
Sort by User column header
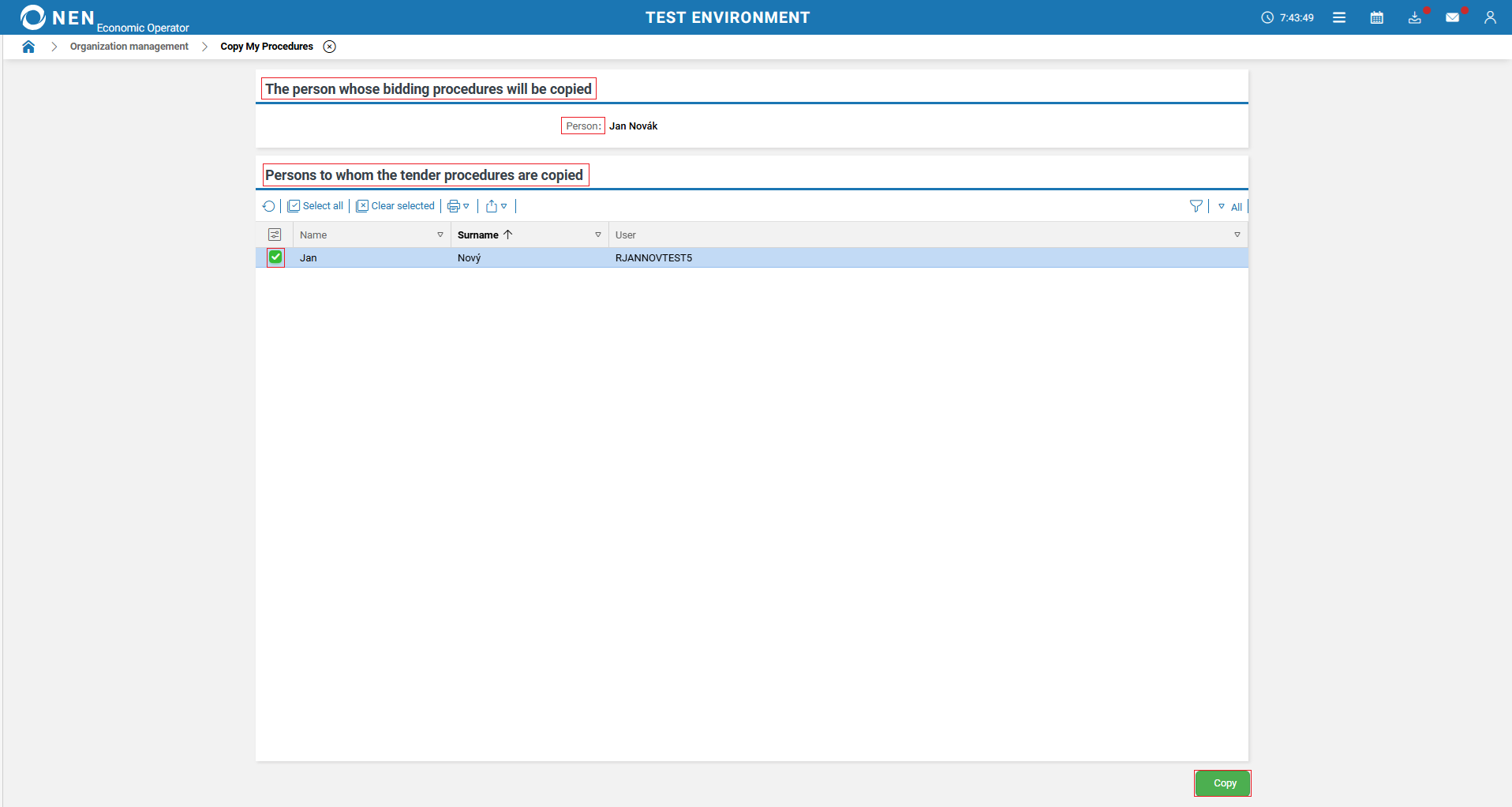(x=626, y=235)
